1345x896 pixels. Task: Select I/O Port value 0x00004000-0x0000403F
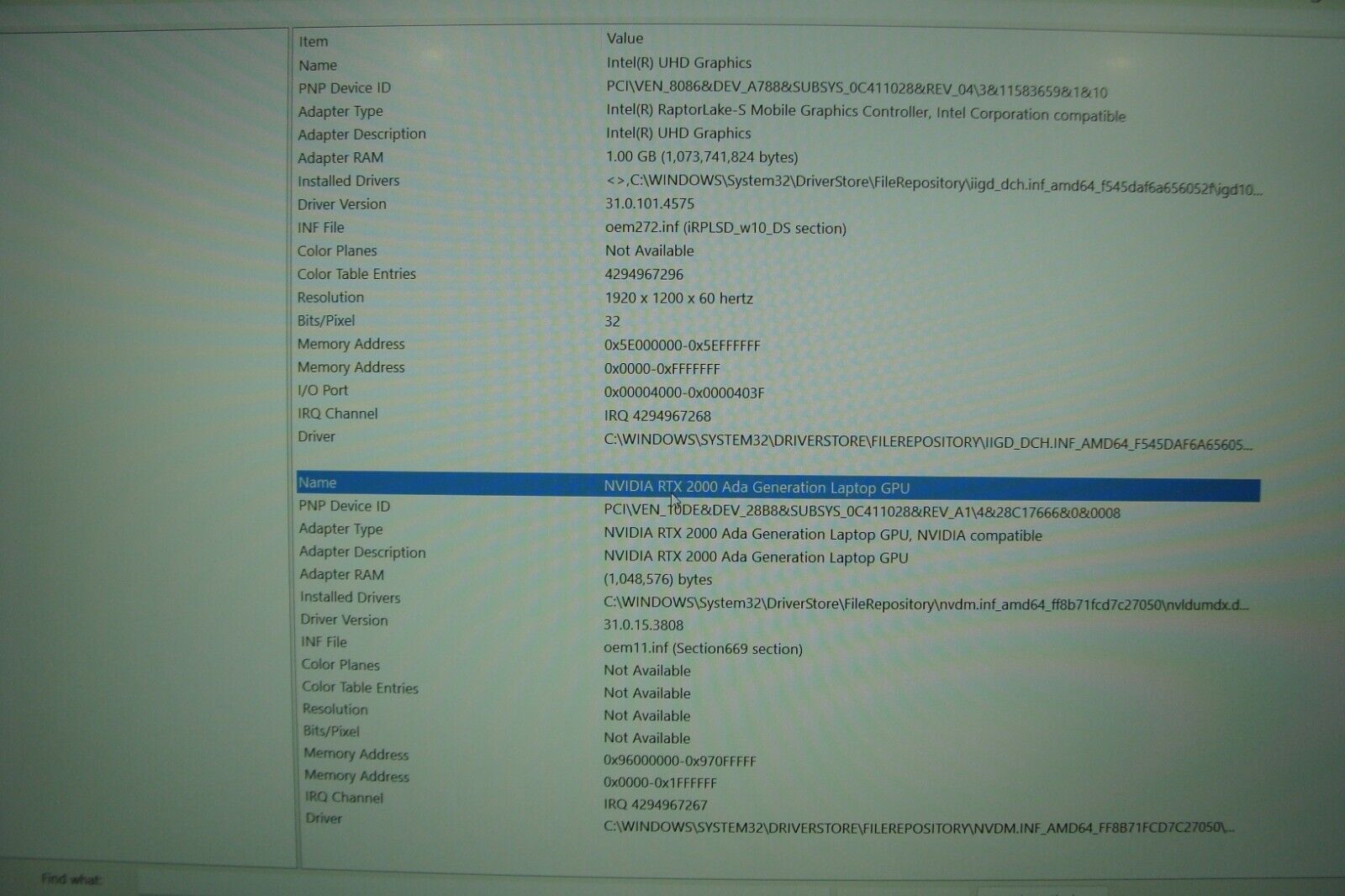684,393
